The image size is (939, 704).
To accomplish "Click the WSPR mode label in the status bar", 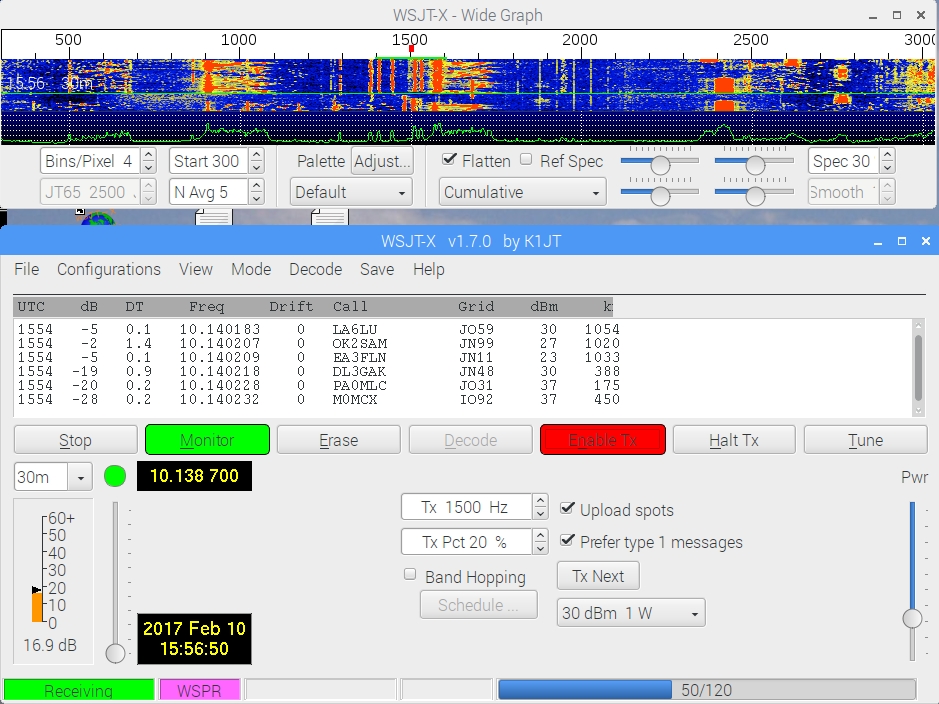I will 199,690.
